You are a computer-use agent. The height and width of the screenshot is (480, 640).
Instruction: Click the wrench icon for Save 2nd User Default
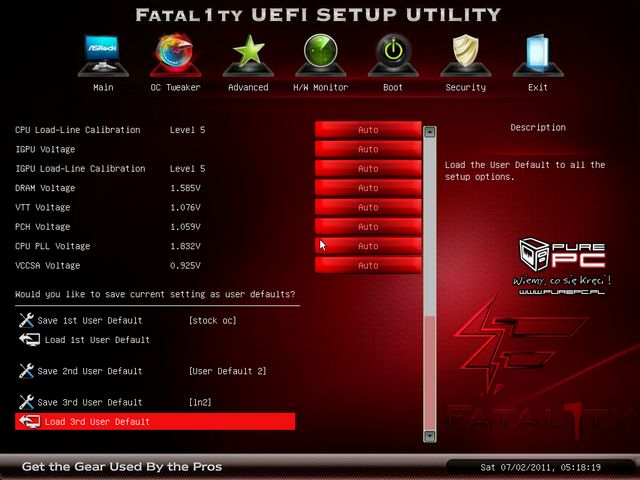[x=26, y=371]
